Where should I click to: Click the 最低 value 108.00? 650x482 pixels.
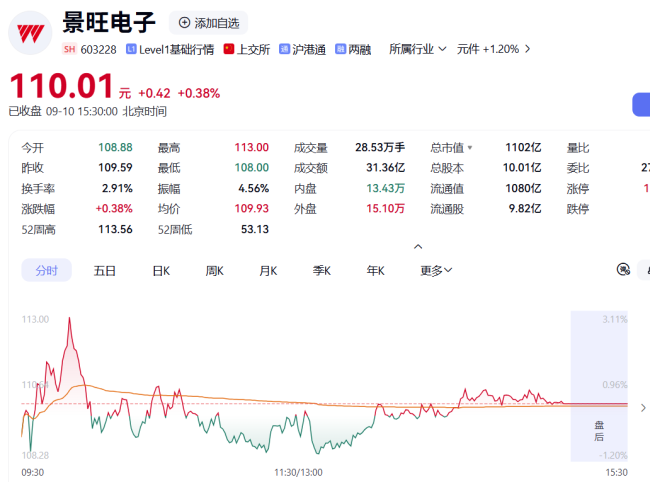click(x=252, y=168)
